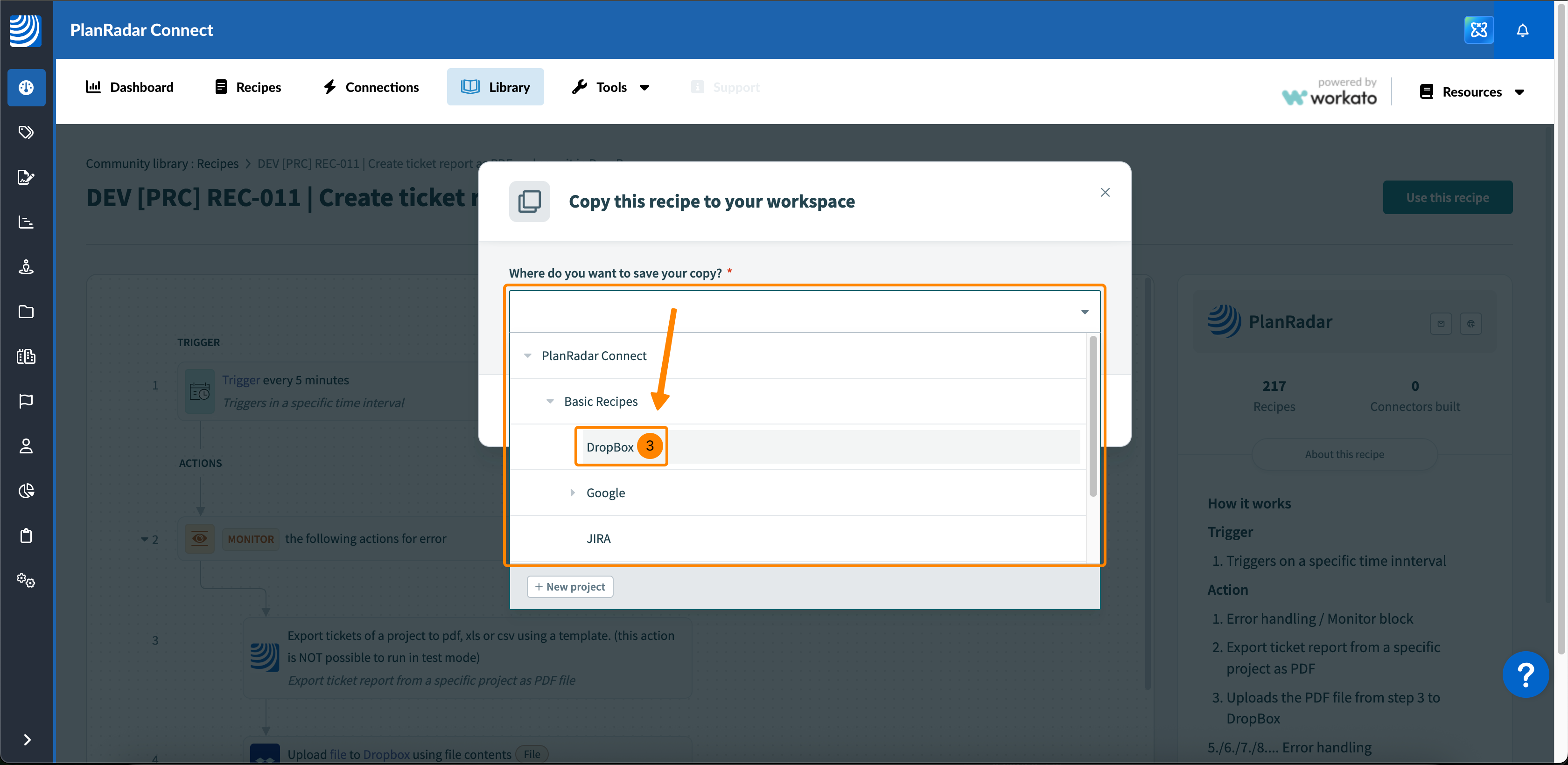Select the DropBox folder

609,447
